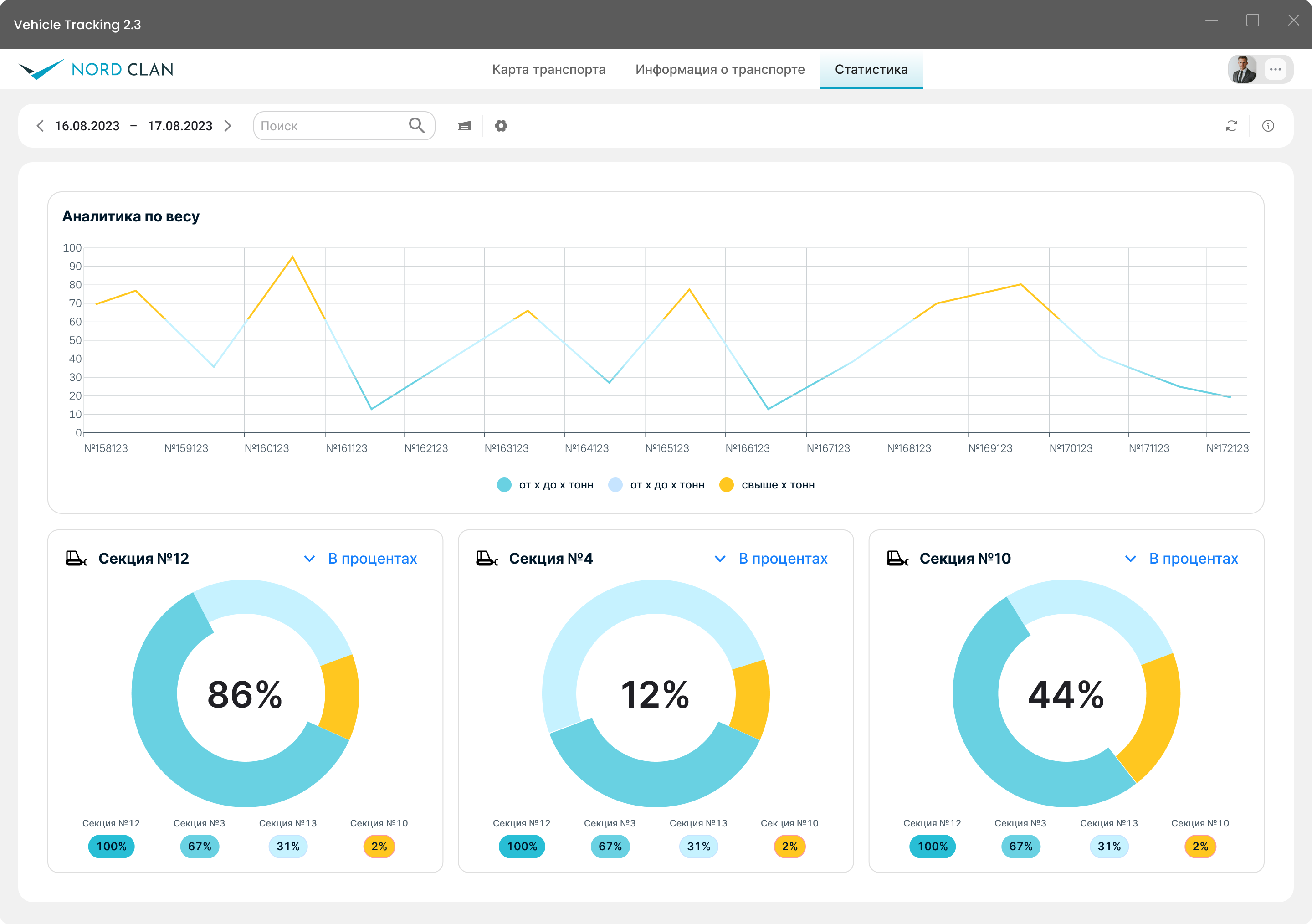Switch to 'Карта транспорта' tab
Viewport: 1312px width, 924px height.
[x=548, y=69]
